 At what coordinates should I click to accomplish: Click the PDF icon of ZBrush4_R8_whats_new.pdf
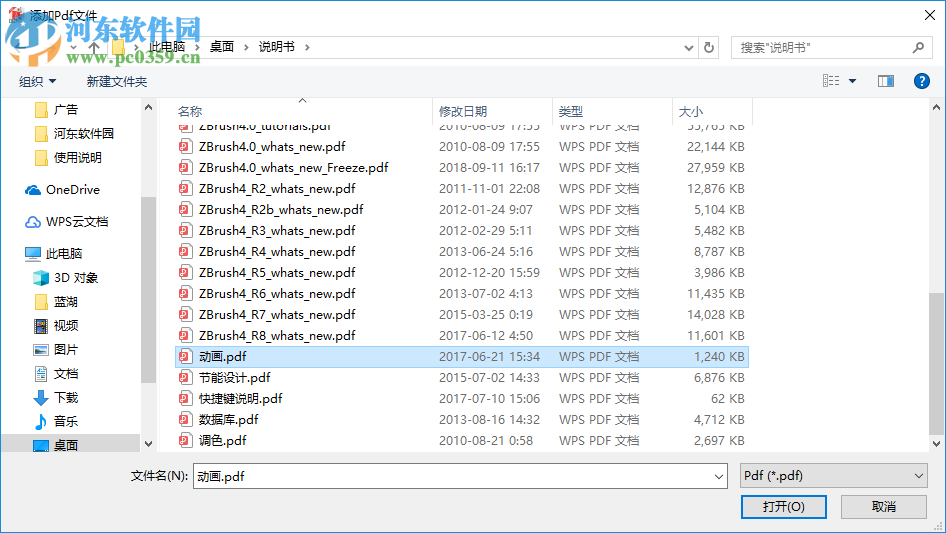185,336
